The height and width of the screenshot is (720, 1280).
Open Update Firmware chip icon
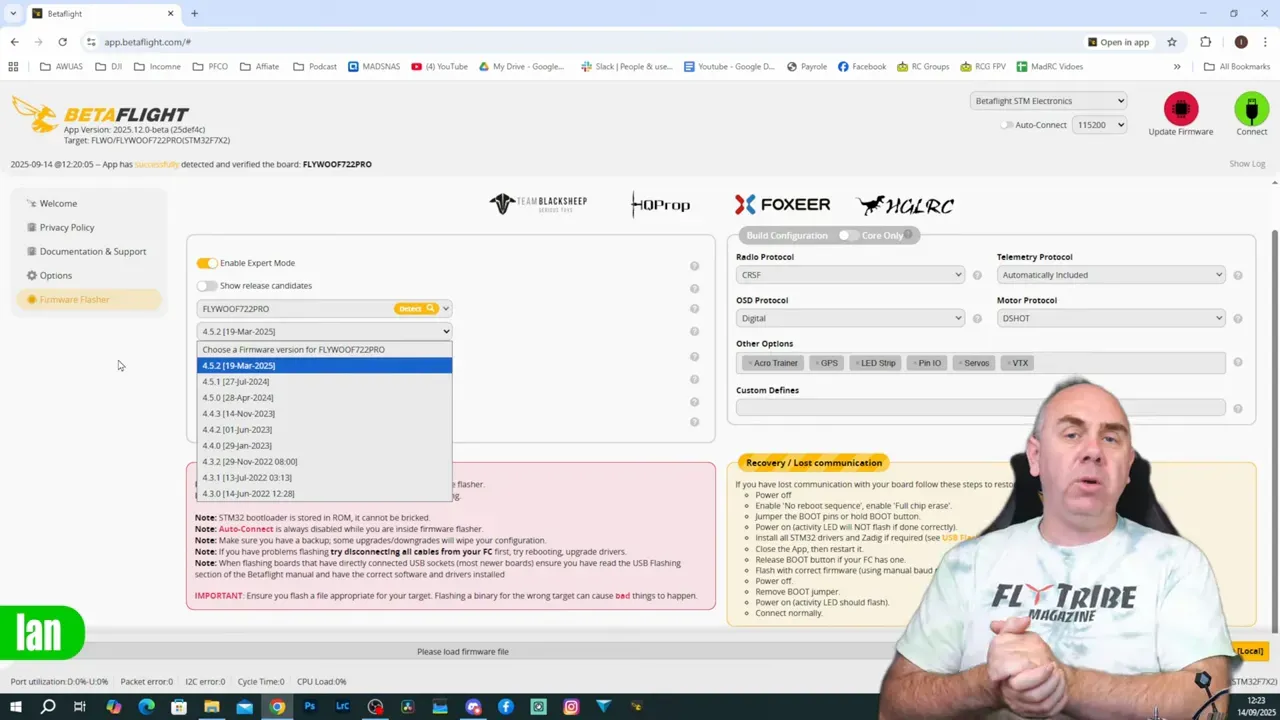1181,109
